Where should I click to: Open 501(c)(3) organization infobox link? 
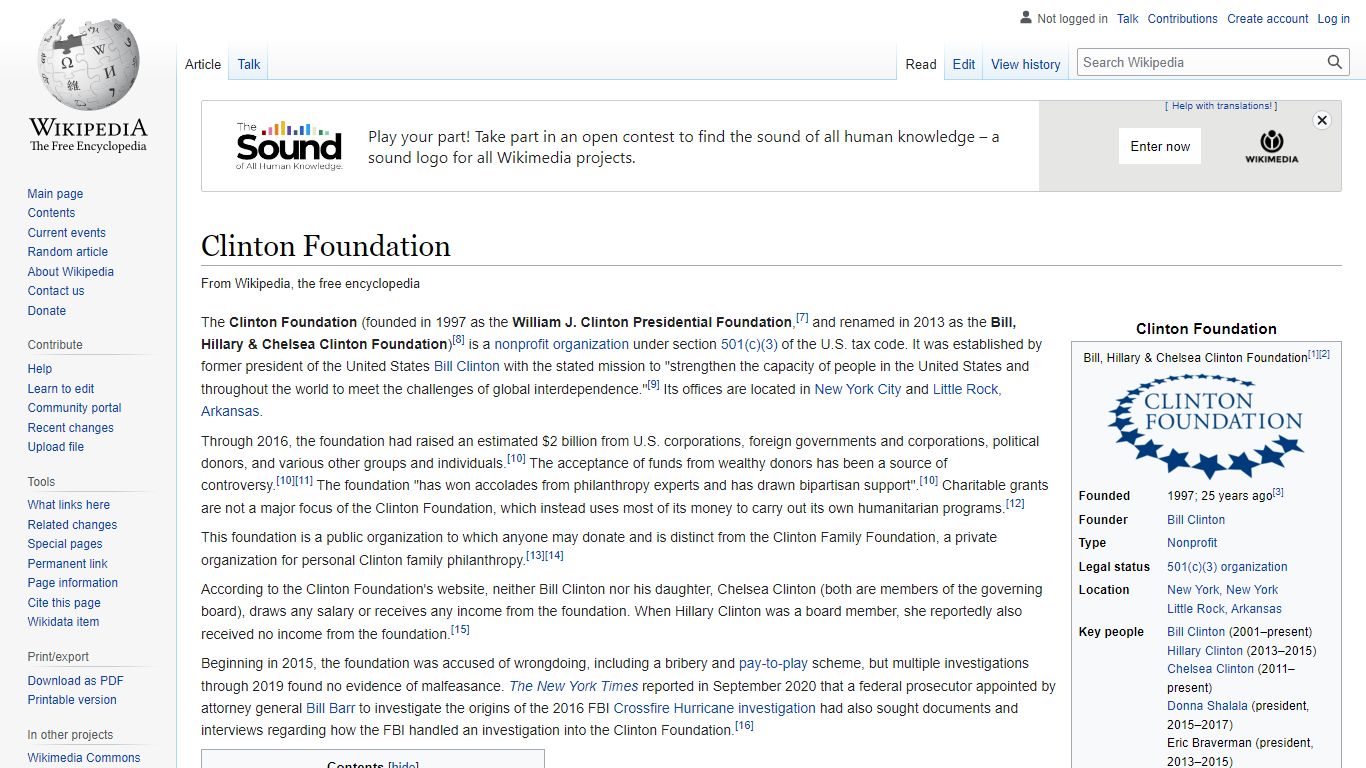1227,567
